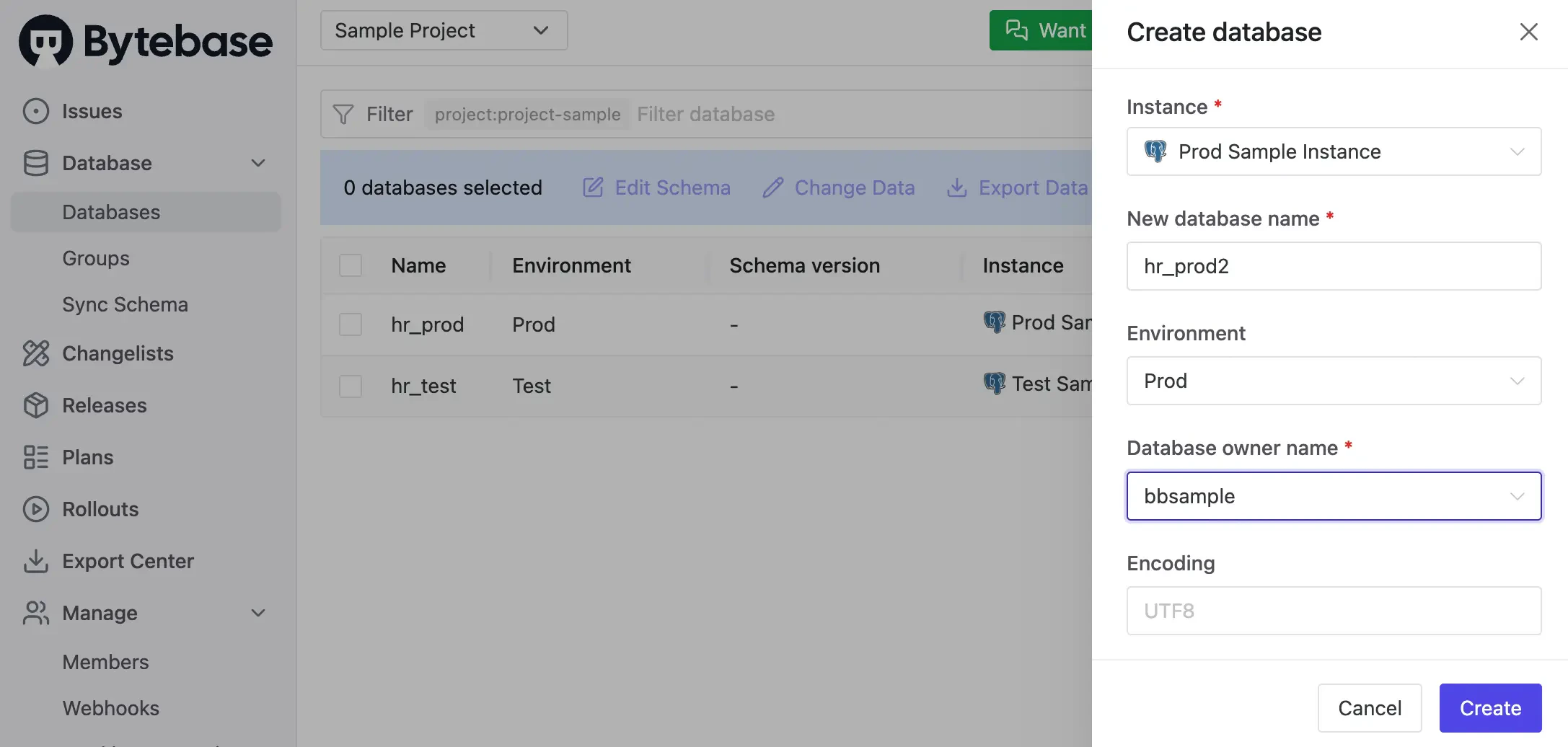Expand the Environment dropdown showing Prod

(1333, 381)
